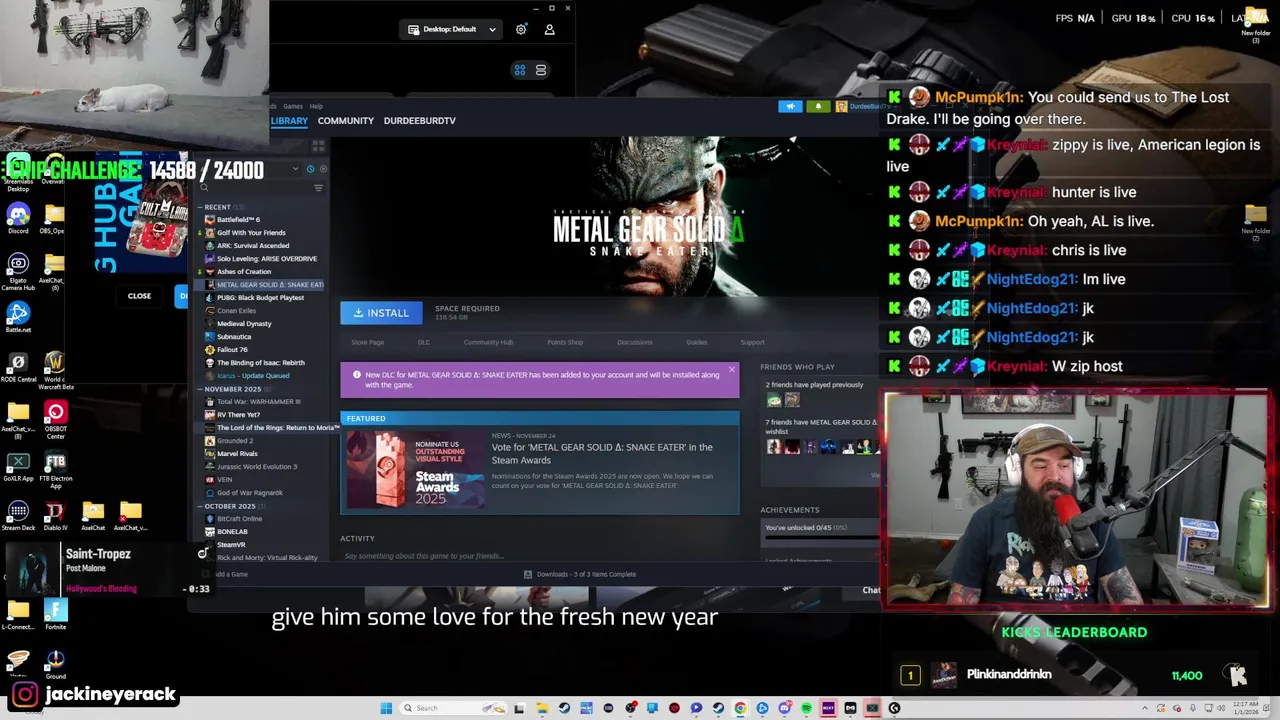This screenshot has height=720, width=1280.
Task: Open the DLC tab for the game
Action: pos(424,343)
